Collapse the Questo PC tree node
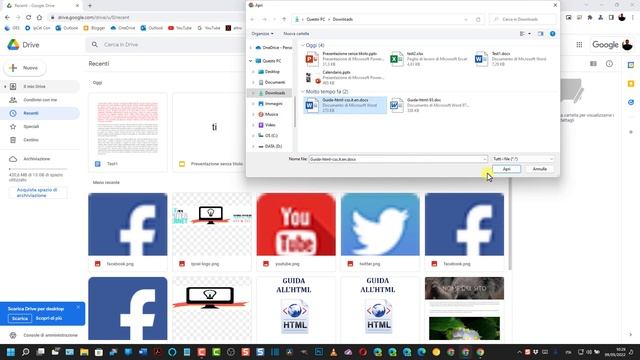640x360 pixels. (251, 61)
